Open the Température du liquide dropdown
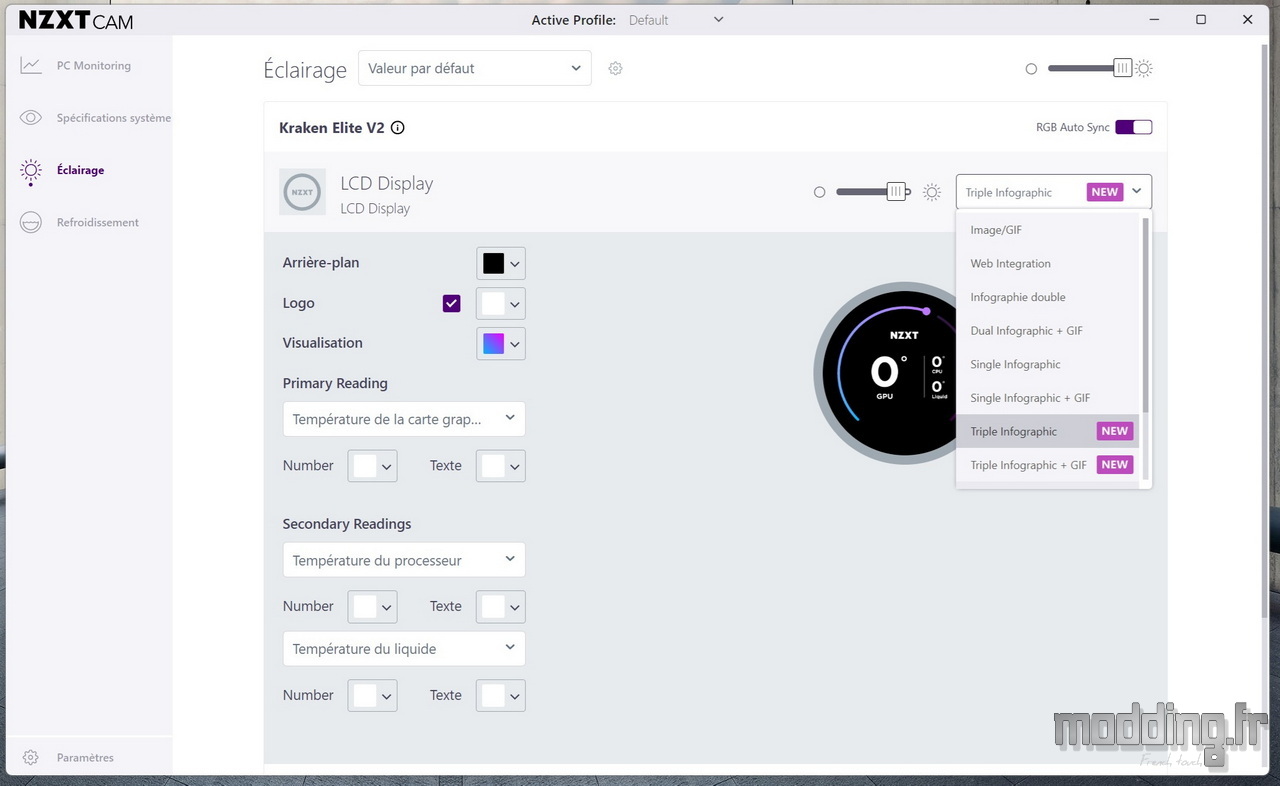The image size is (1280, 786). [x=404, y=648]
